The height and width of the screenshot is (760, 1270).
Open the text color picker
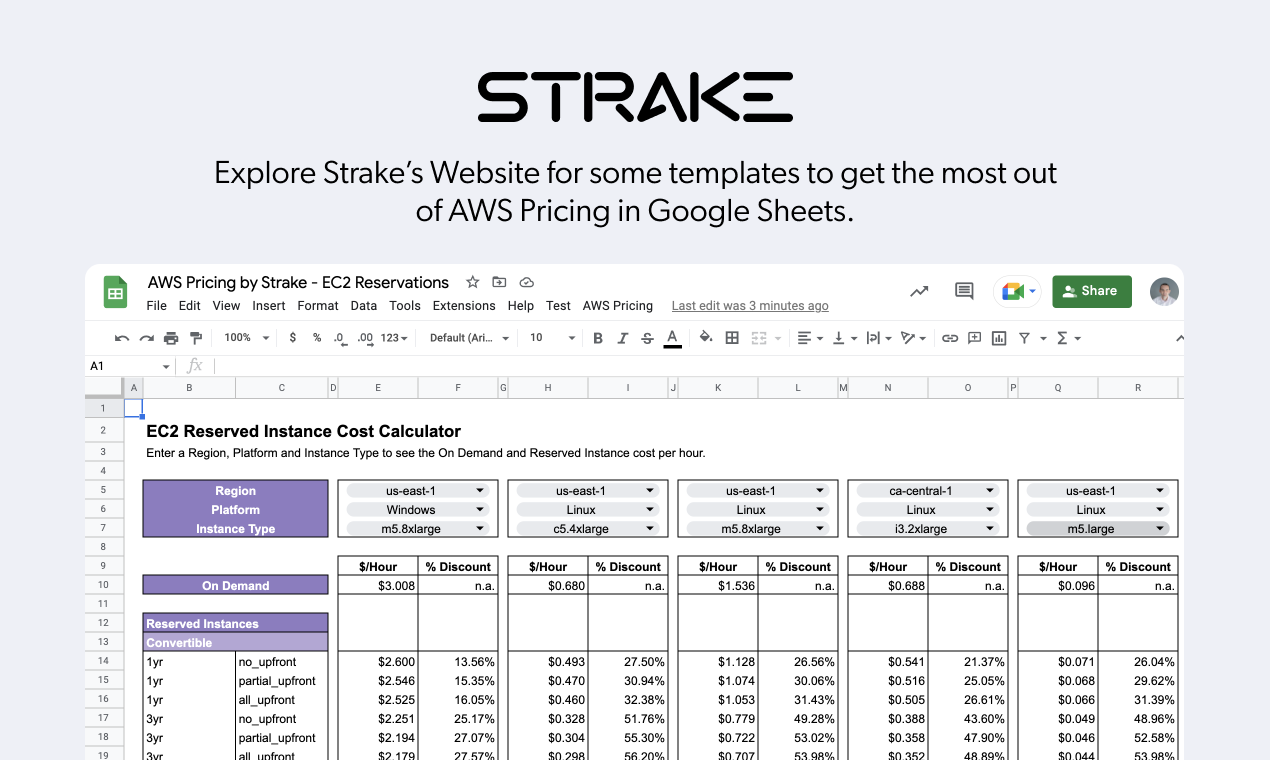(672, 338)
